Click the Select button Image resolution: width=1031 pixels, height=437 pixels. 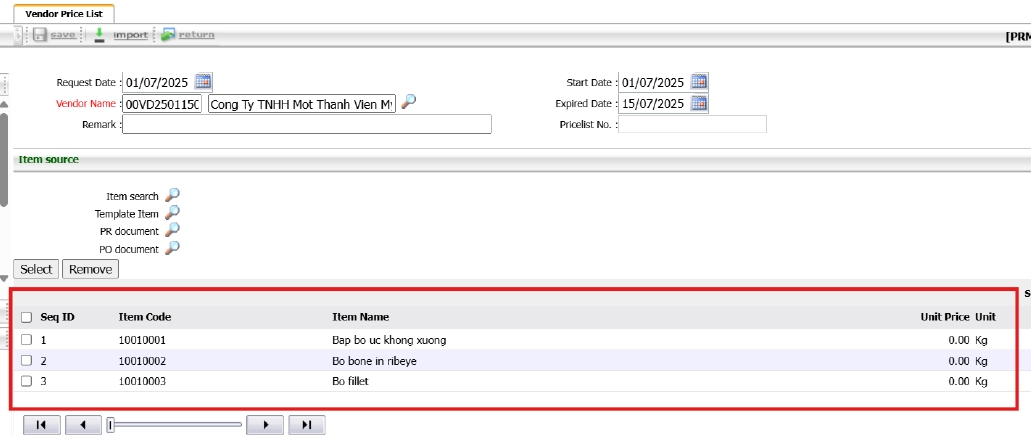pyautogui.click(x=36, y=269)
